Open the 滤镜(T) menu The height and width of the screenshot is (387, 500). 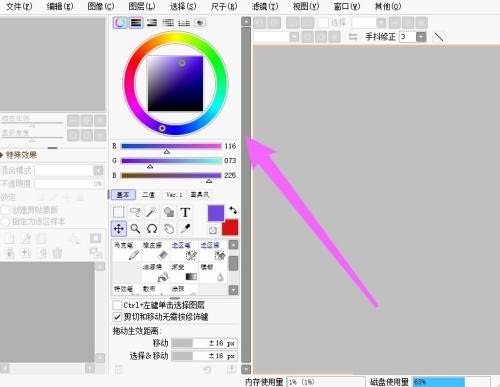point(265,6)
